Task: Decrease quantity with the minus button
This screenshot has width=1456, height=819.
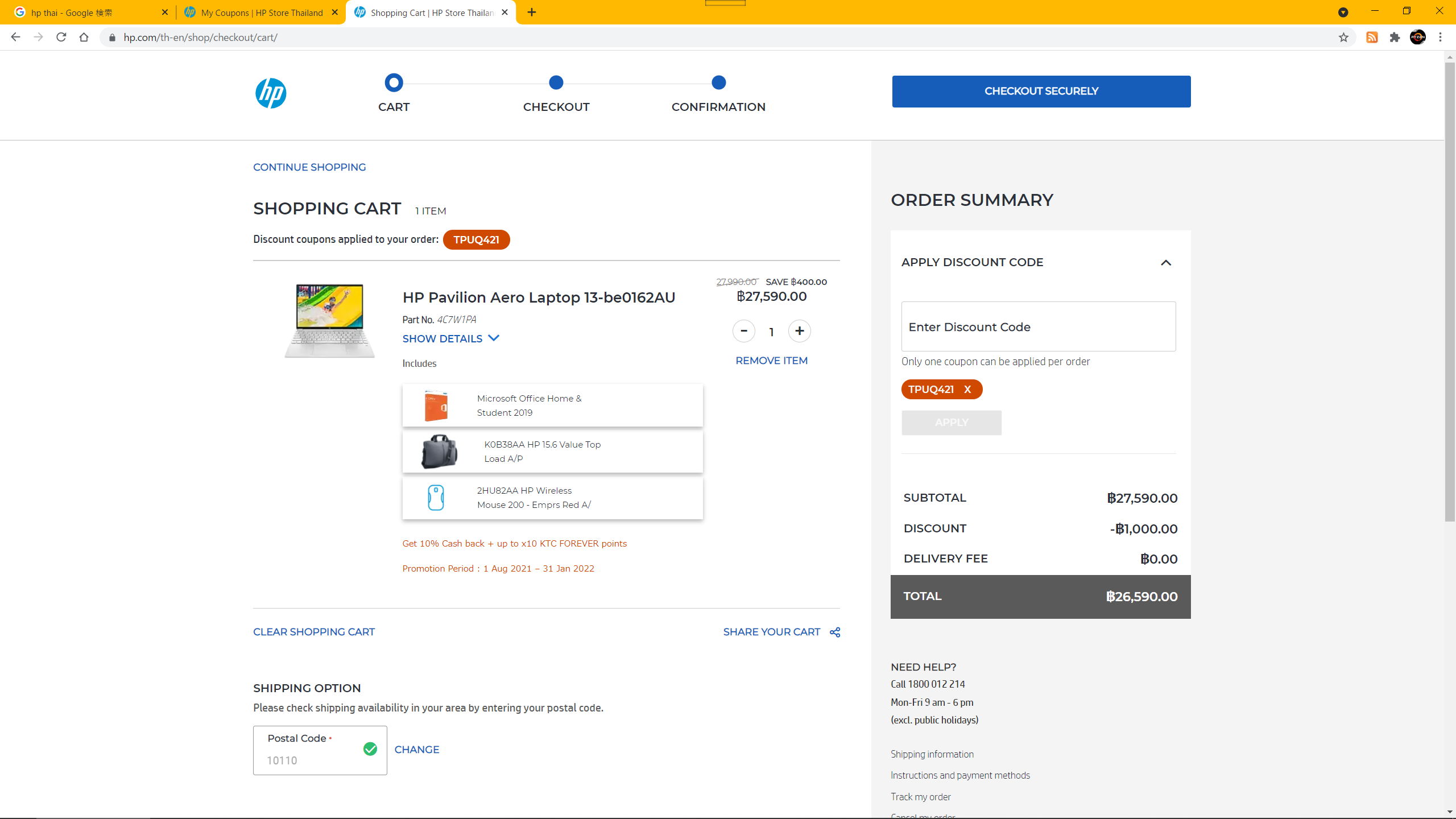Action: pyautogui.click(x=743, y=331)
